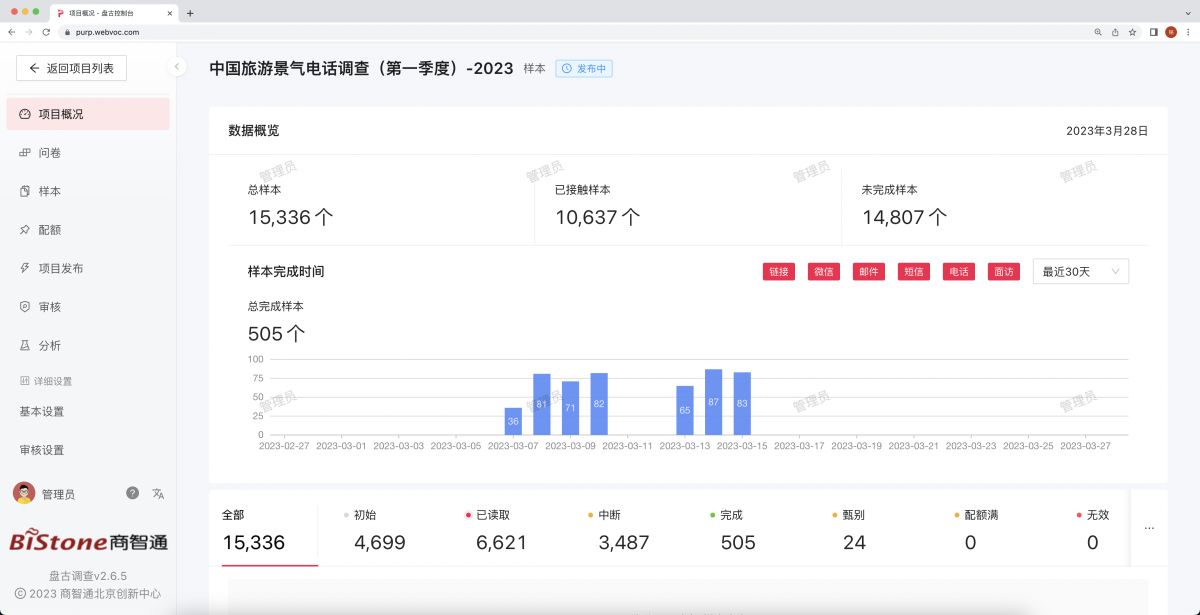Open 配额 quota pin icon in sidebar
The image size is (1200, 615).
pos(25,230)
